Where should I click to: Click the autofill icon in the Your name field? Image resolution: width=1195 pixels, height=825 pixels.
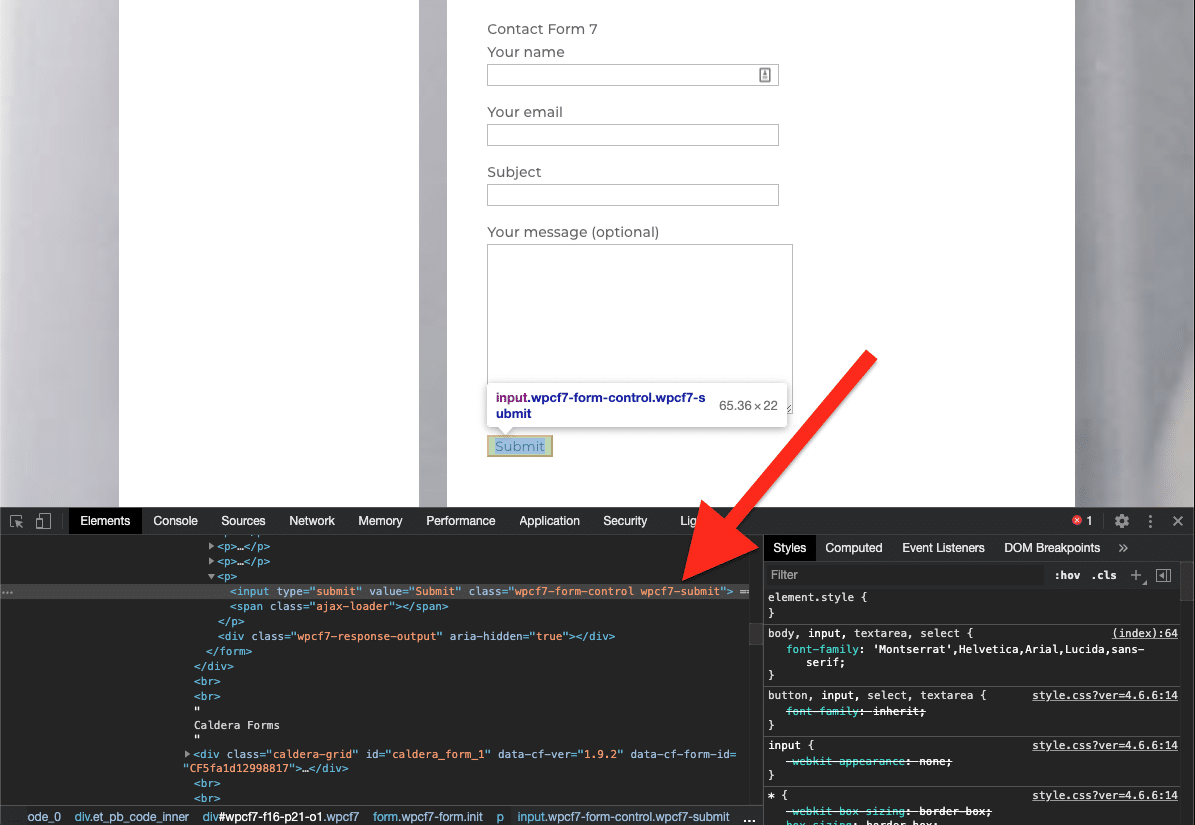point(764,74)
